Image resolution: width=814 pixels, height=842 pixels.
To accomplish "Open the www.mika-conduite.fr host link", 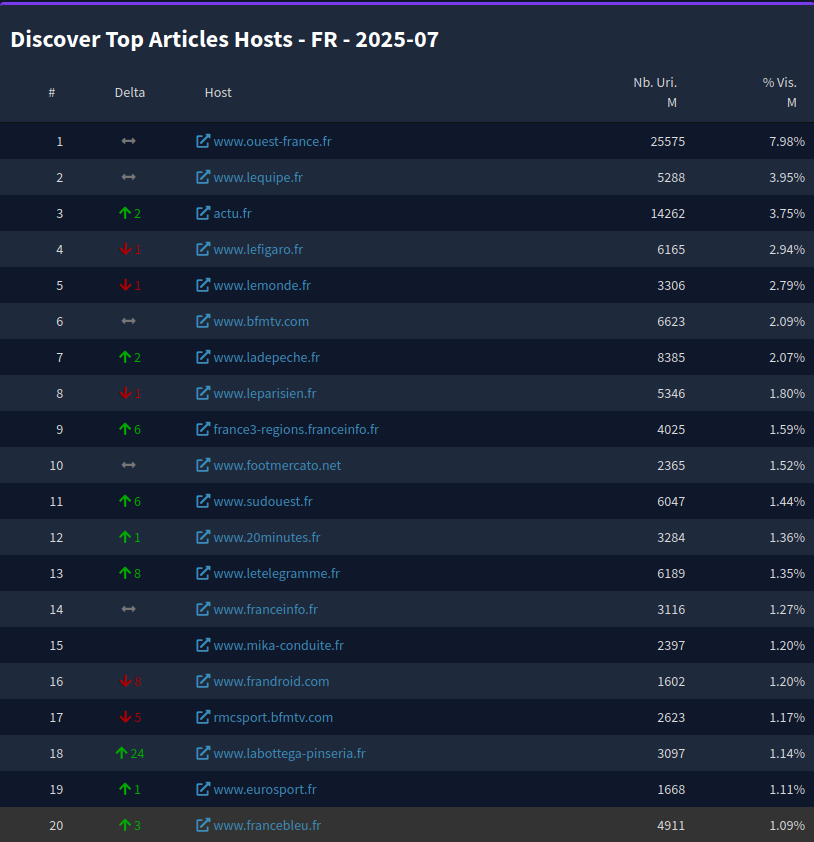I will coord(279,645).
